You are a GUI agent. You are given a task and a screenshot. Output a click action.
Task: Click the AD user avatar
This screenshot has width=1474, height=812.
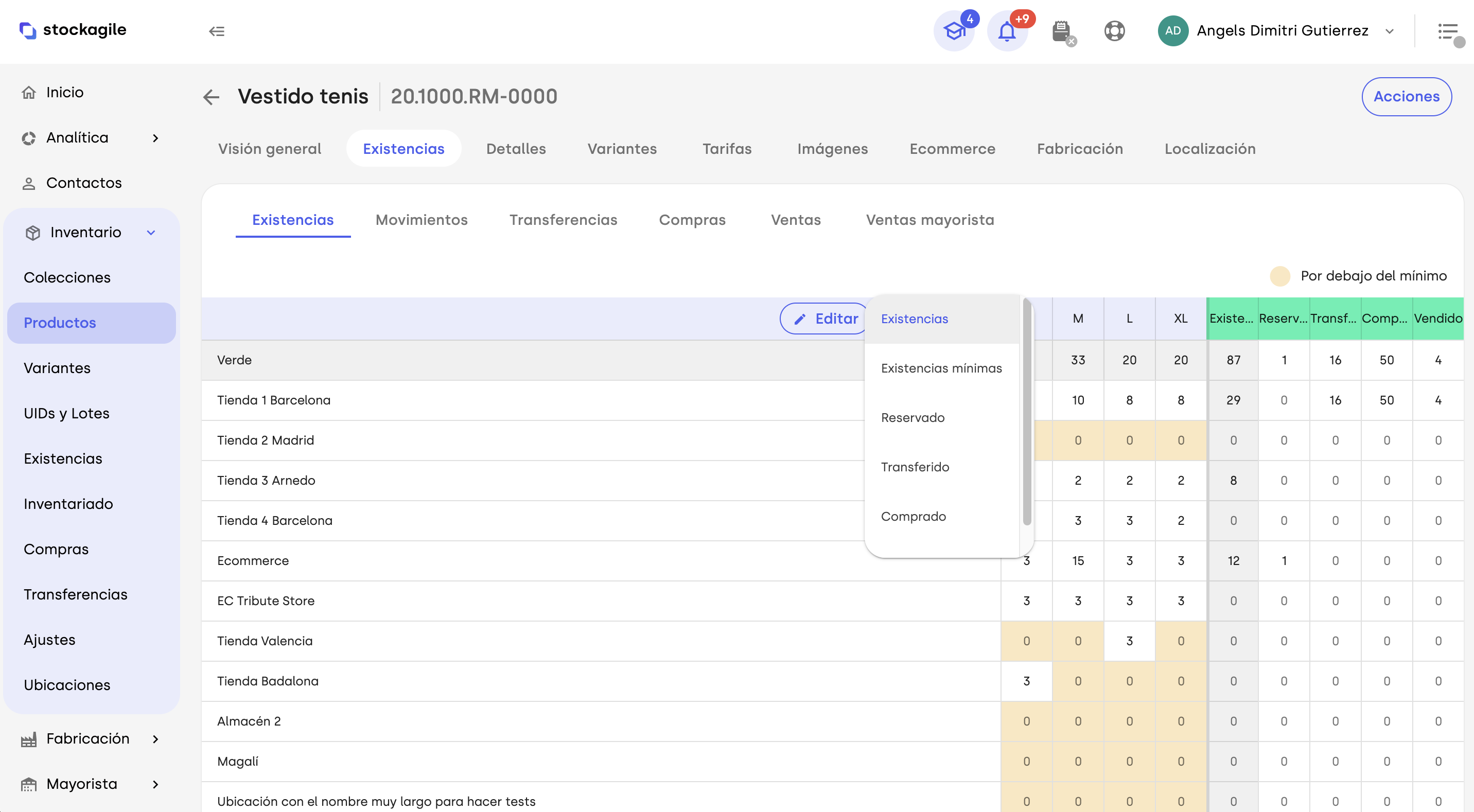click(1172, 31)
